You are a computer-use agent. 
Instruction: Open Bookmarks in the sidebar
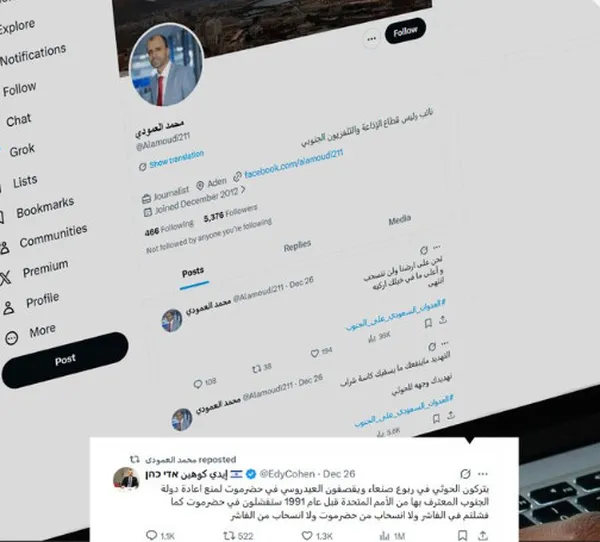tap(45, 207)
